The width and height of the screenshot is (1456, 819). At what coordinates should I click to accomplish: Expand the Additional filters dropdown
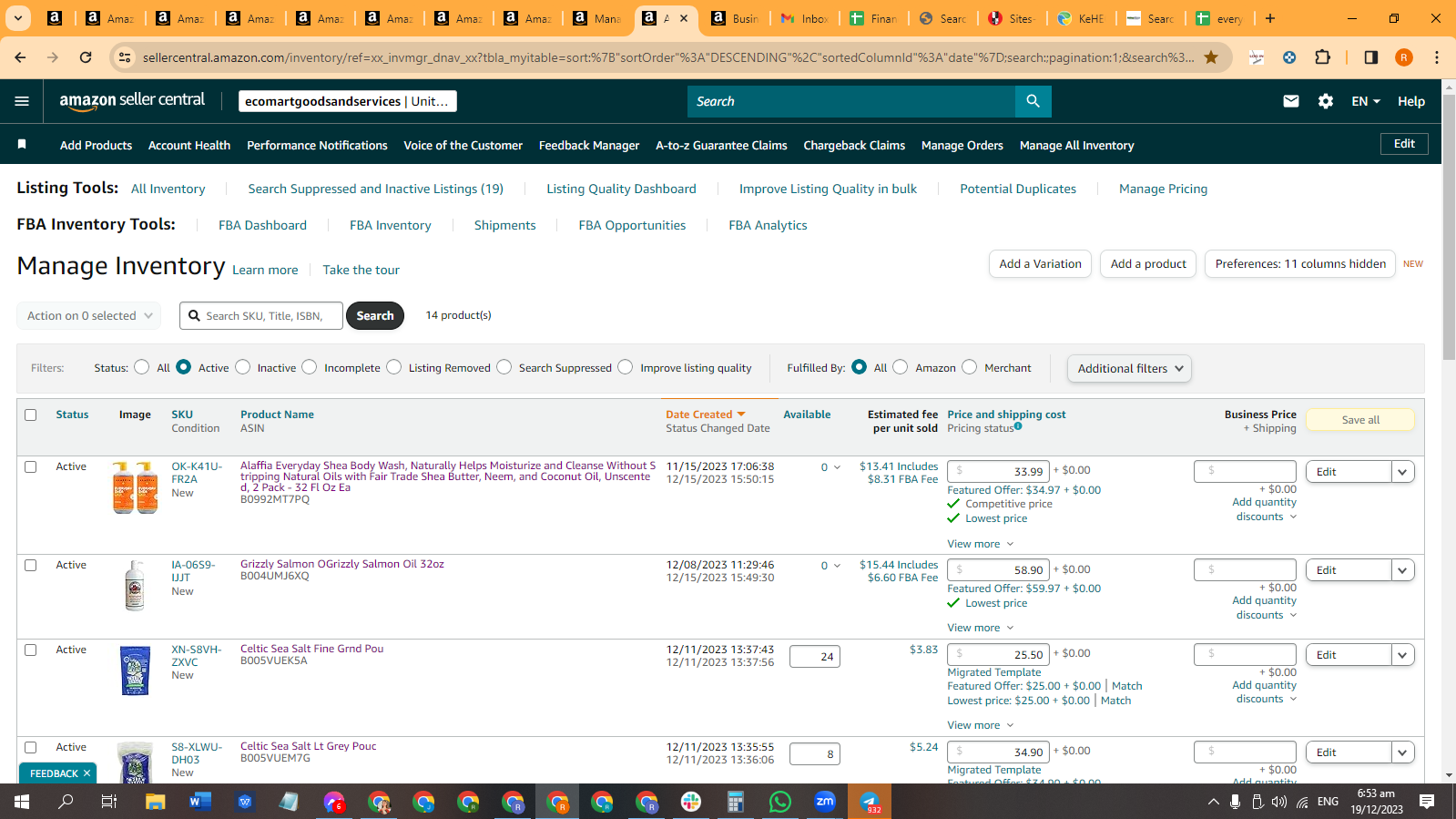1129,368
